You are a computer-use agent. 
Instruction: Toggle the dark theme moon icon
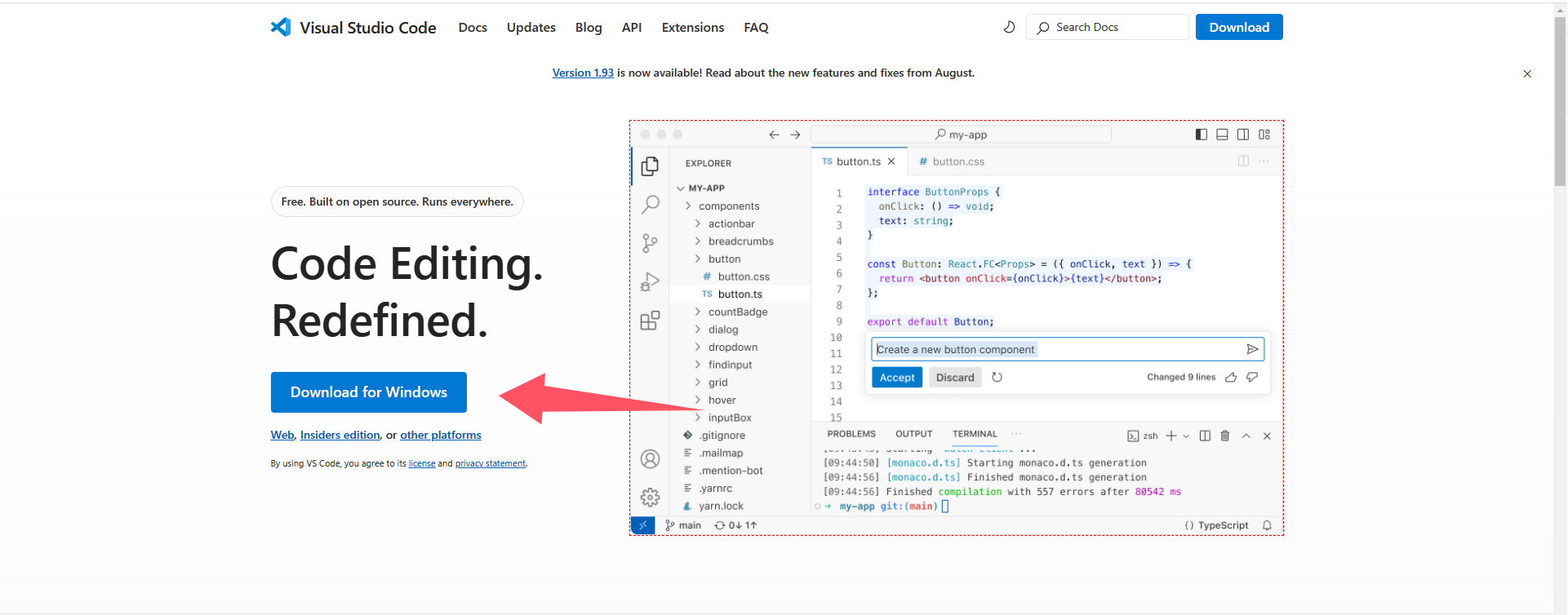[x=1009, y=27]
